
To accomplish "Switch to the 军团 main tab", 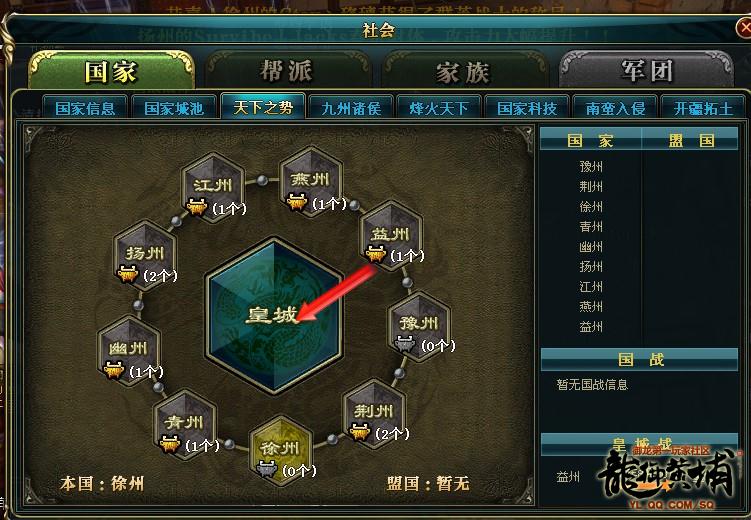I will (647, 71).
